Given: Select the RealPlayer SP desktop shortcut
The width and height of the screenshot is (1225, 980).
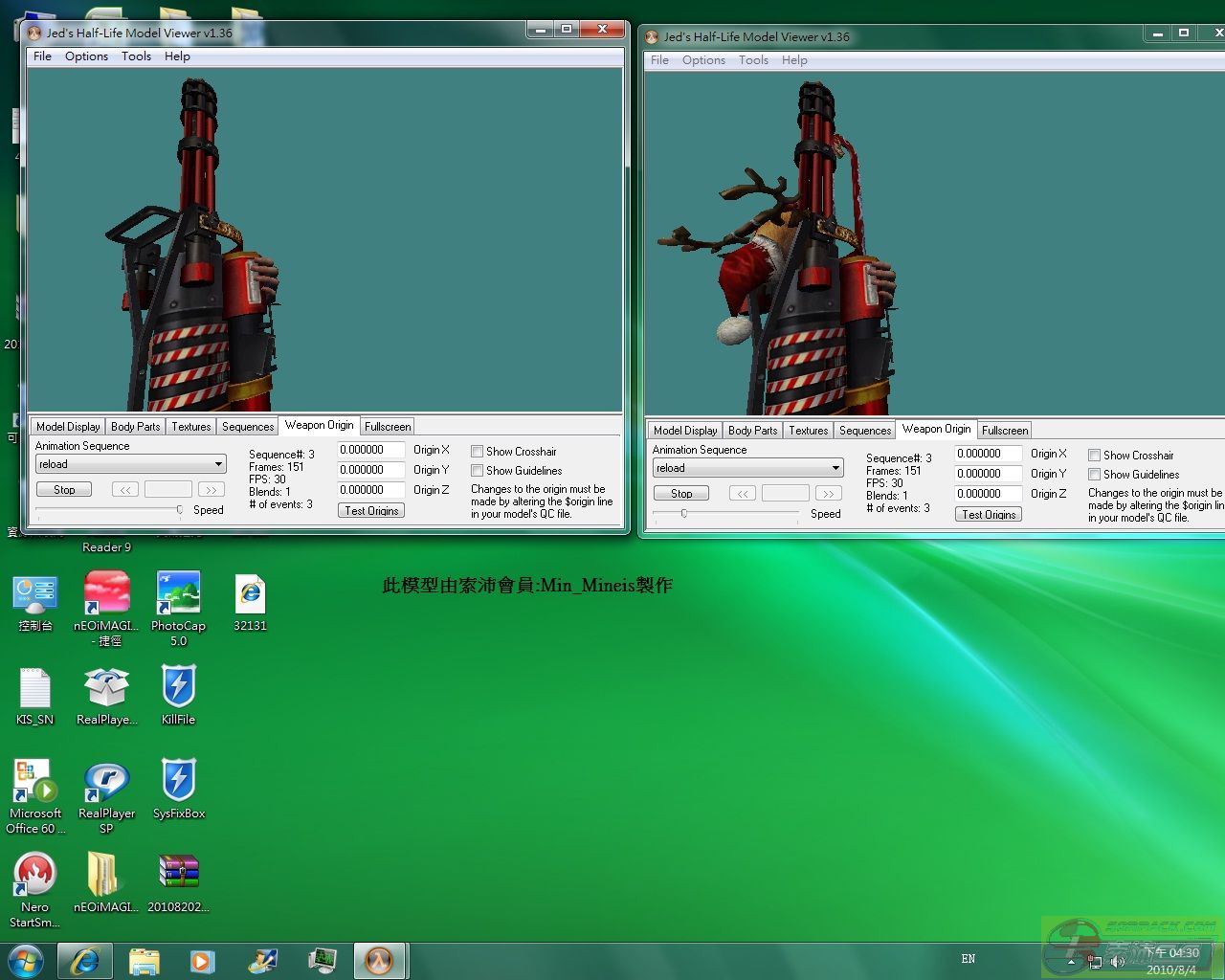Looking at the screenshot, I should tap(106, 782).
